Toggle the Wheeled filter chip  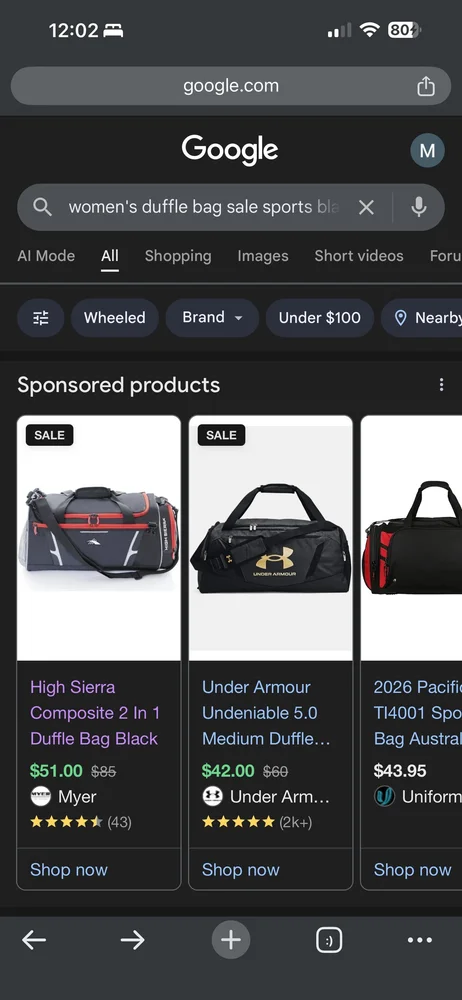point(115,318)
